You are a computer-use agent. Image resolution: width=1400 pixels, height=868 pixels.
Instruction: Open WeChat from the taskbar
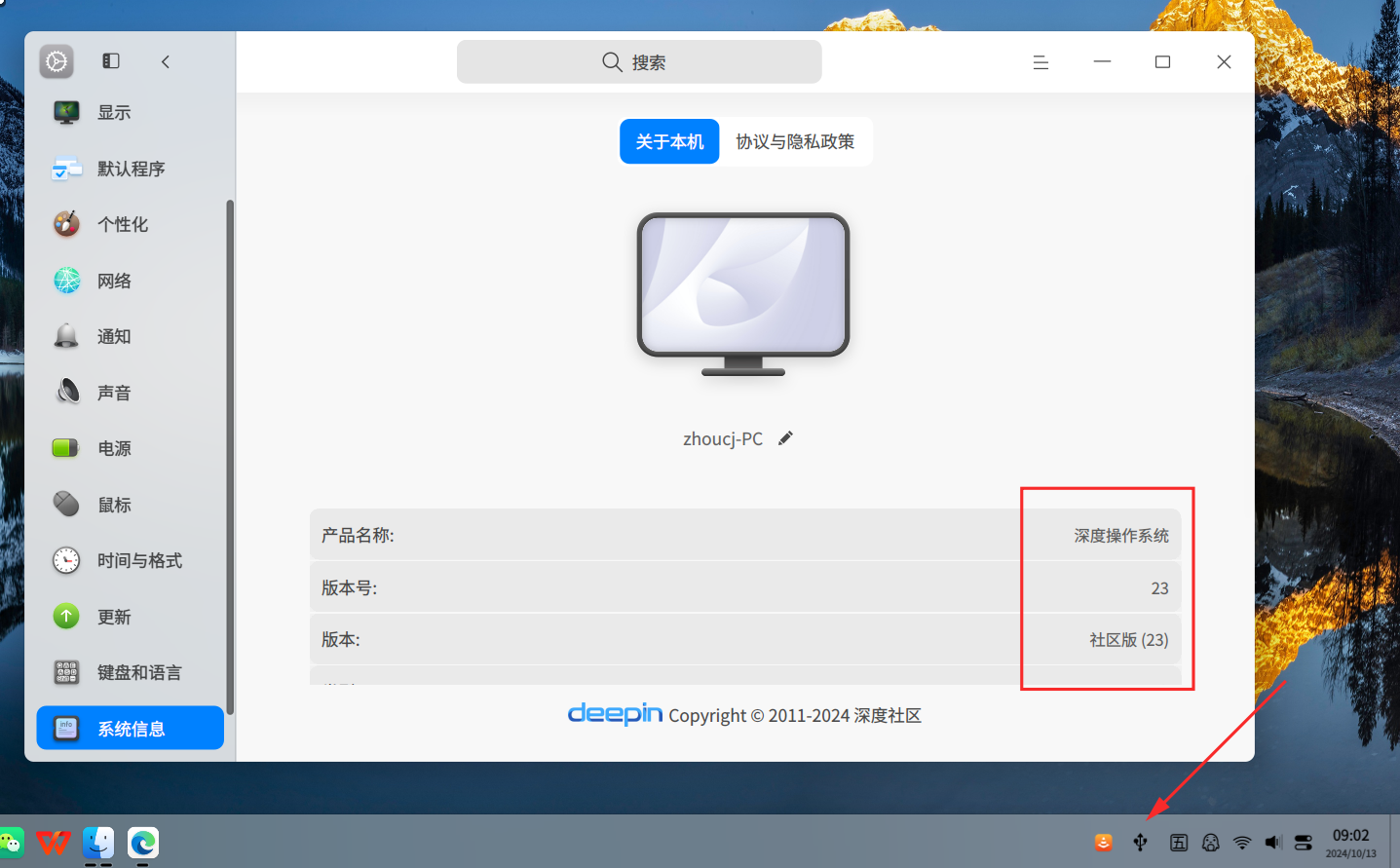tap(11, 843)
